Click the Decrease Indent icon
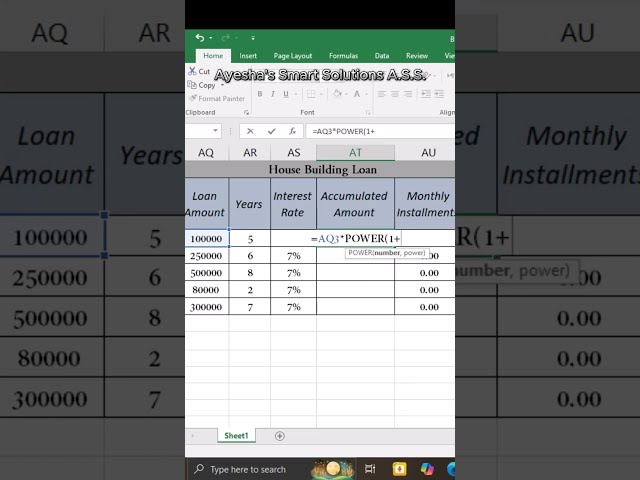Viewport: 640px width, 480px height. (x=426, y=94)
